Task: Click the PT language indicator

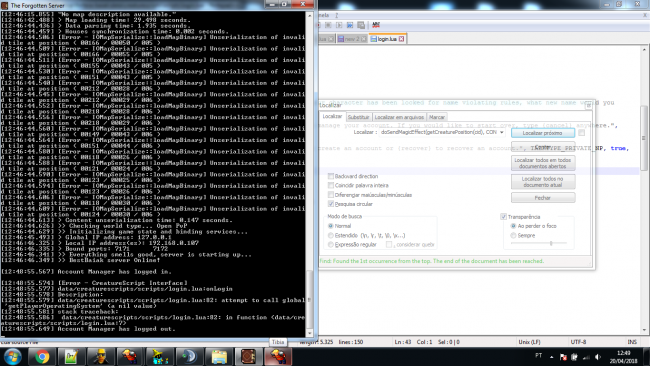Action: [x=538, y=356]
